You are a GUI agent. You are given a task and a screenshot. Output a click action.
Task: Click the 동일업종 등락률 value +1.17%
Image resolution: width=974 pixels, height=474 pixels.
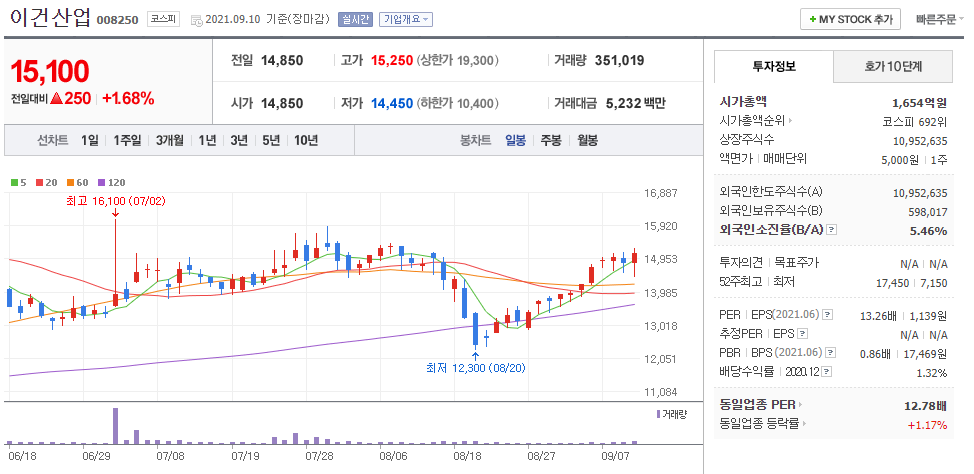click(927, 425)
